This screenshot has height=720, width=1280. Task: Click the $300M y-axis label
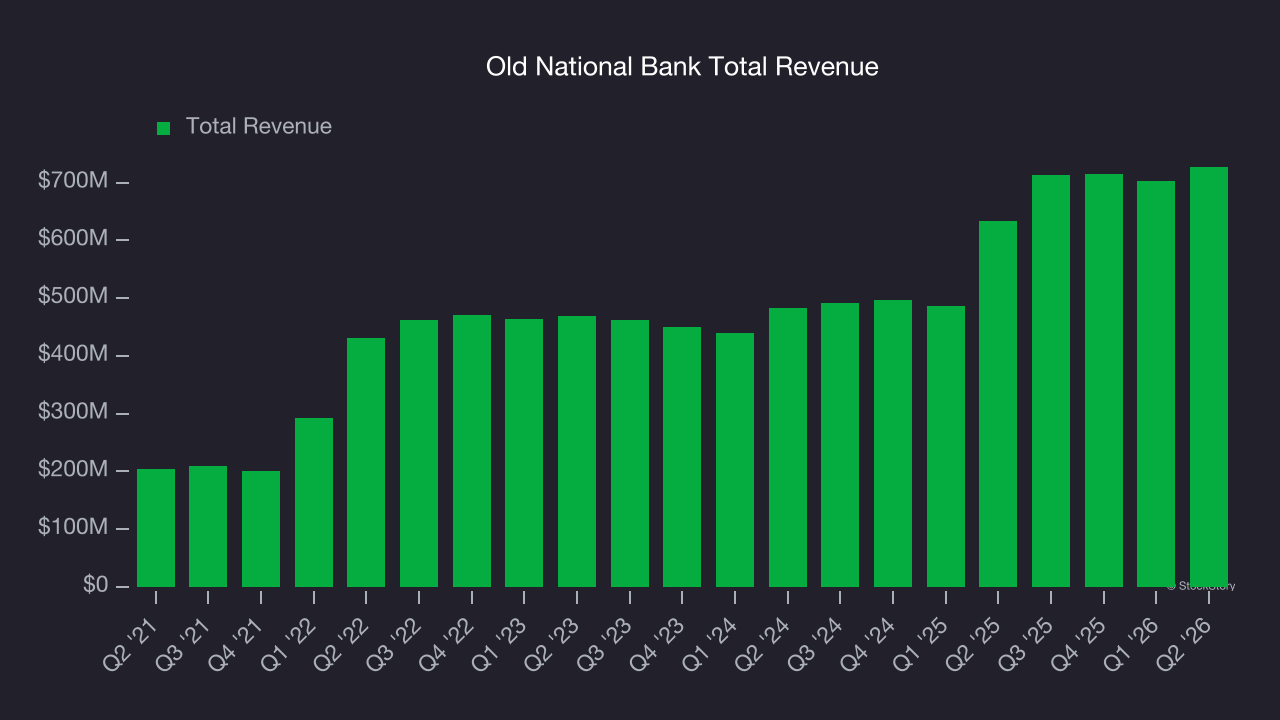[73, 412]
